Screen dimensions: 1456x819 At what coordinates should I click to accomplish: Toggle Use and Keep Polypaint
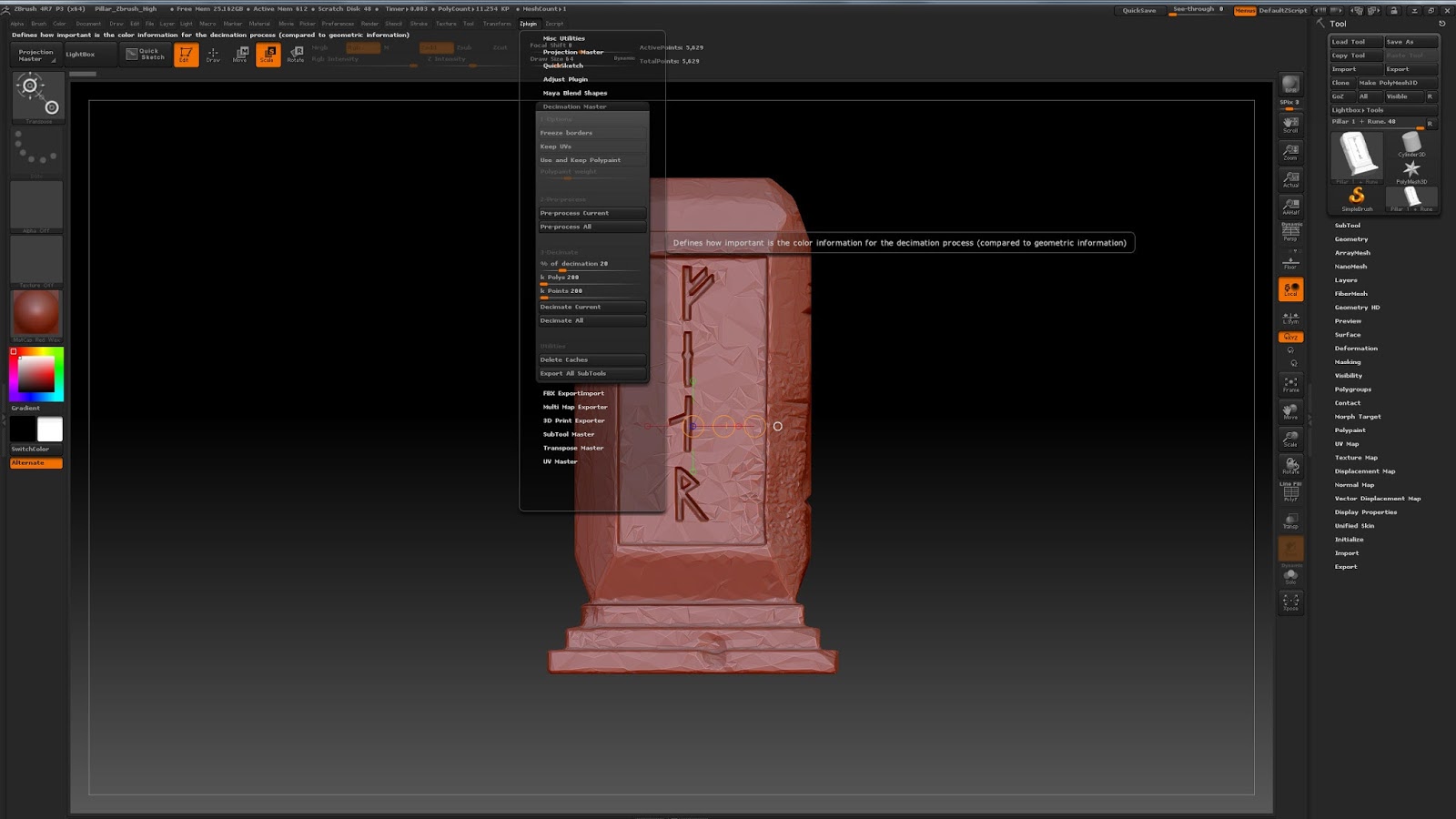591,159
